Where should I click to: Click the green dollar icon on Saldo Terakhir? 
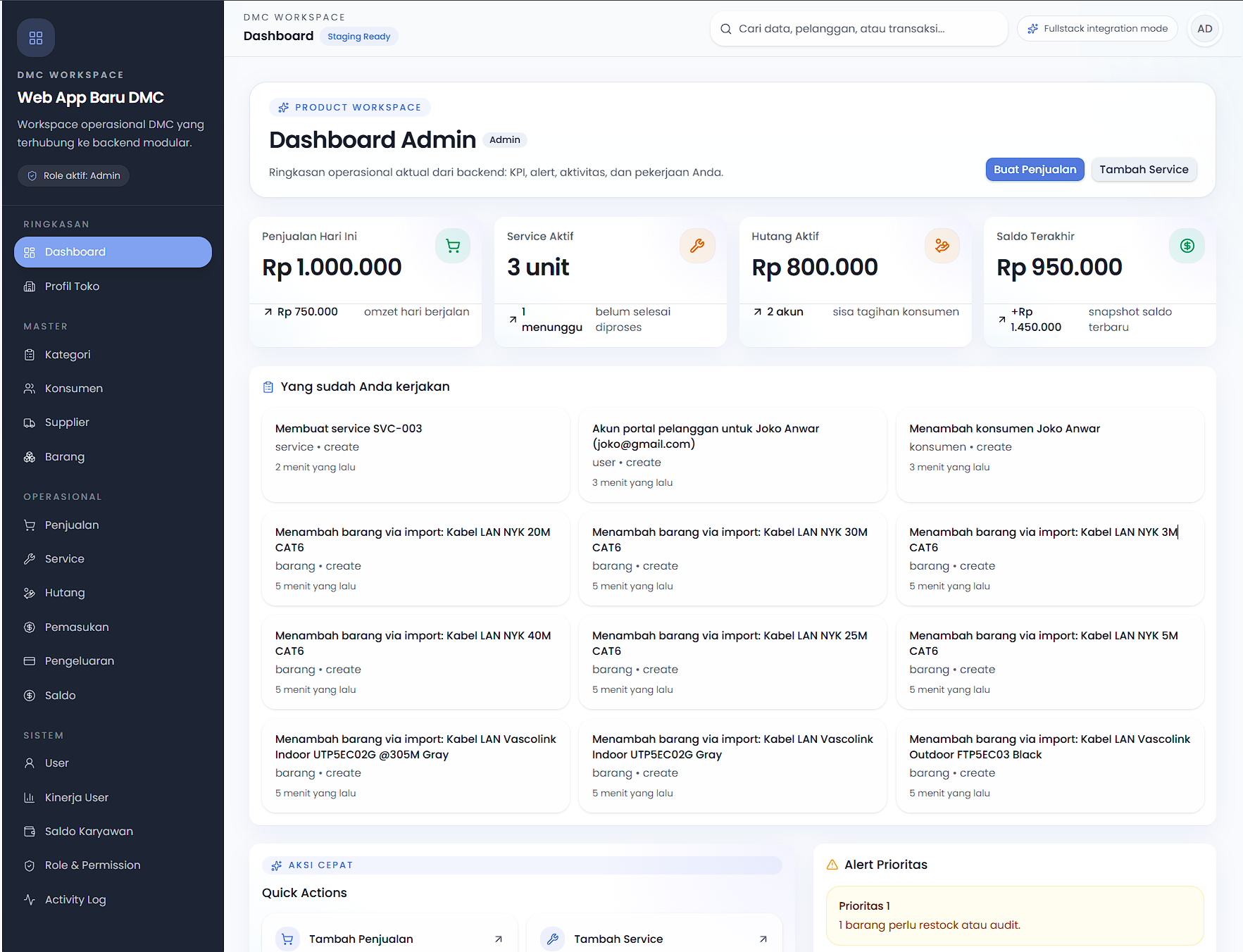[x=1187, y=246]
